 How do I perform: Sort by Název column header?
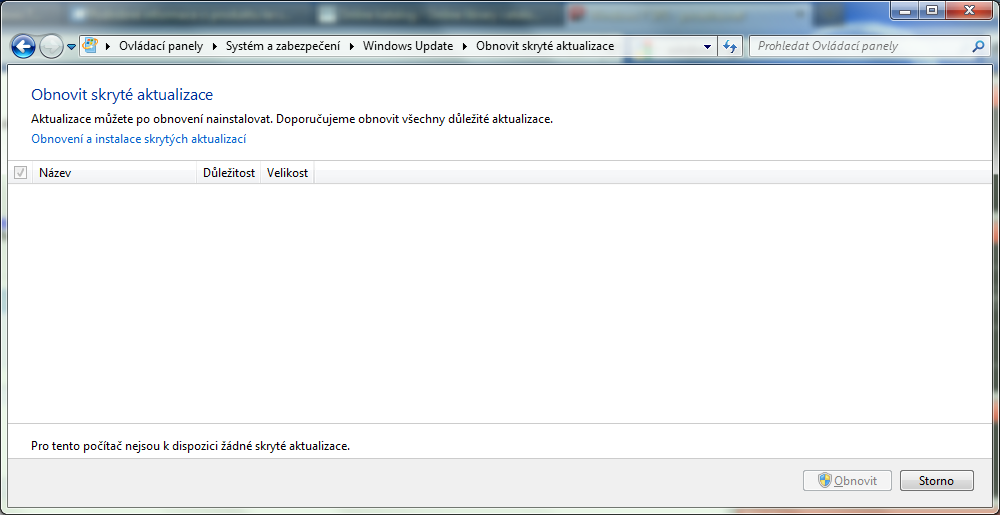[x=114, y=173]
